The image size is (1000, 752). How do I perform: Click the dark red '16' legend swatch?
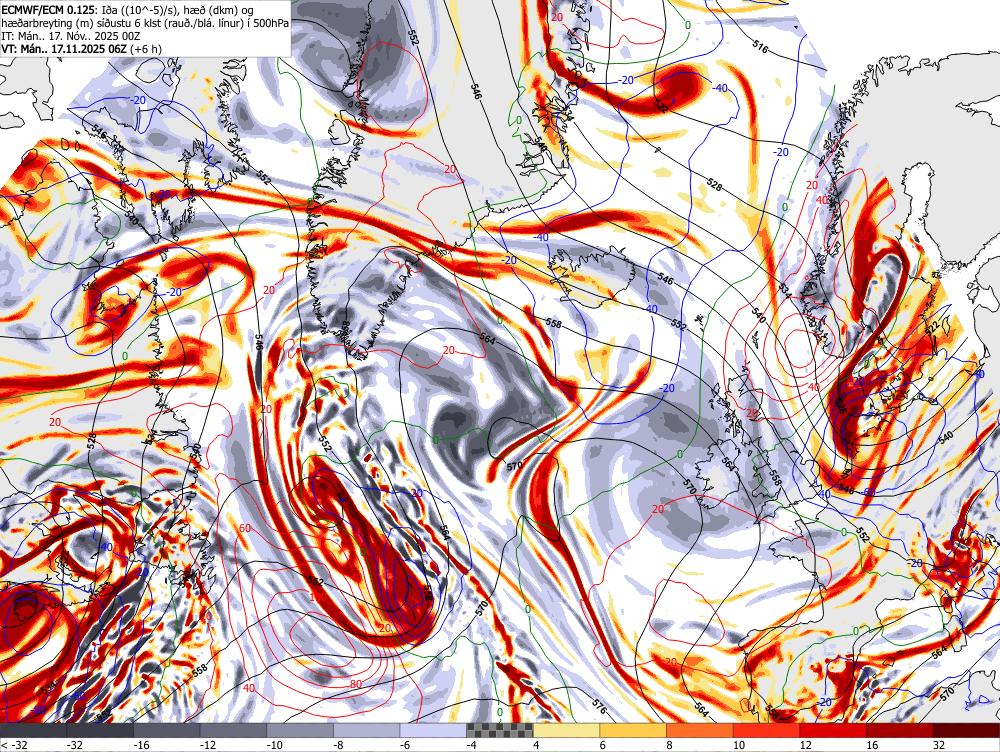tap(900, 730)
